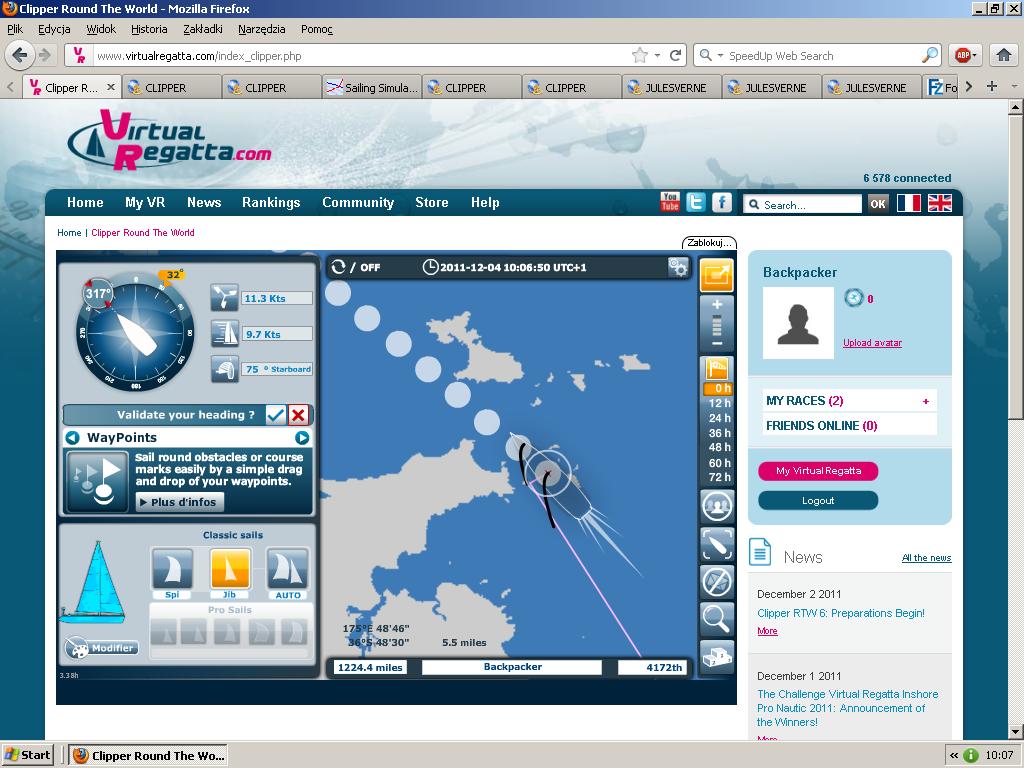
Task: Click the Logout button
Action: coord(818,500)
